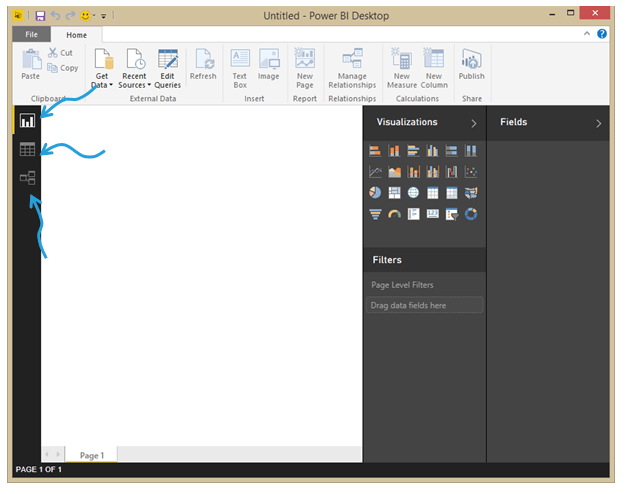Insert a line chart visualization
625x494 pixels.
pyautogui.click(x=375, y=171)
